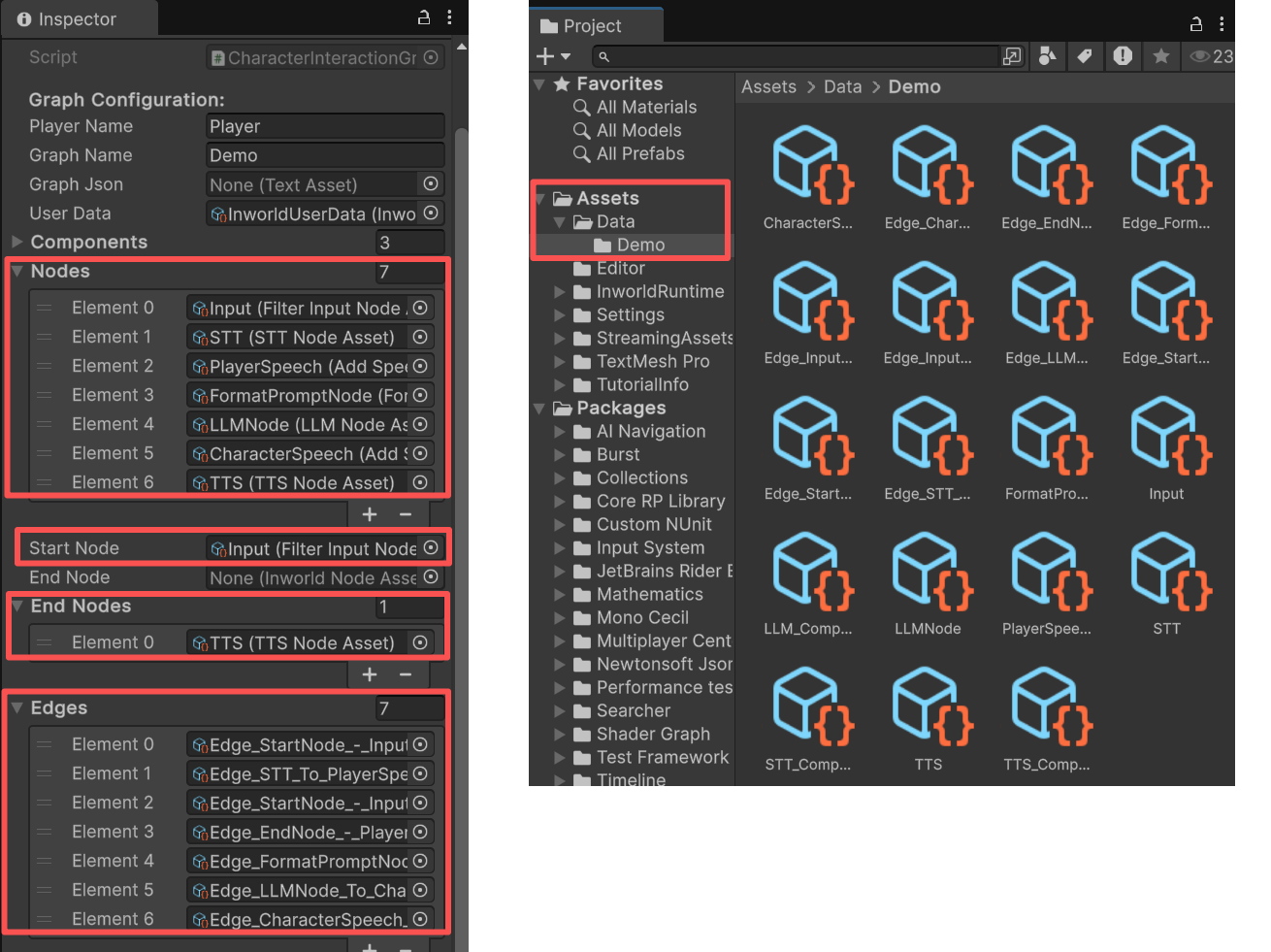The width and height of the screenshot is (1271, 952).
Task: Open the Project create plus dropdown
Action: click(x=553, y=56)
